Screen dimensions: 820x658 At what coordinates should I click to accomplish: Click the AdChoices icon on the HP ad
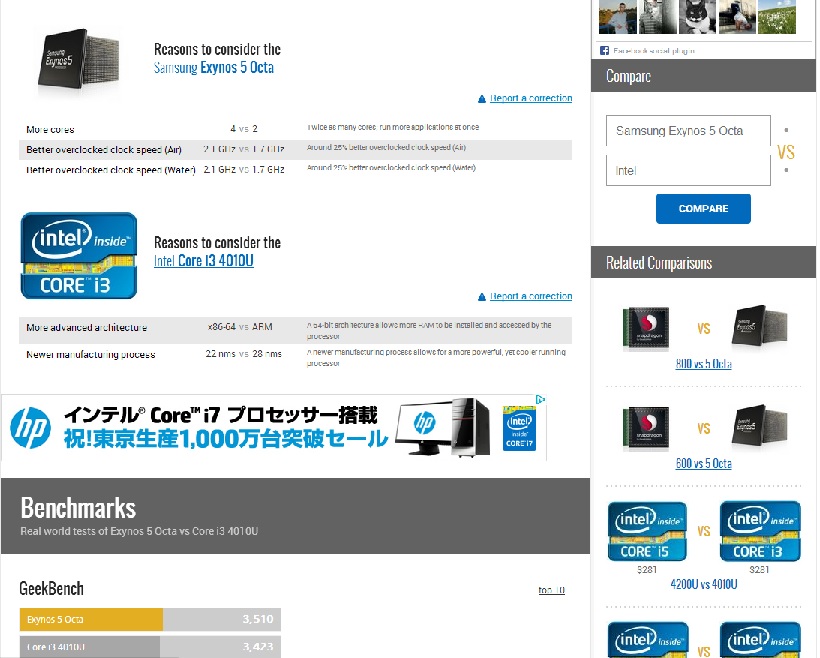540,400
